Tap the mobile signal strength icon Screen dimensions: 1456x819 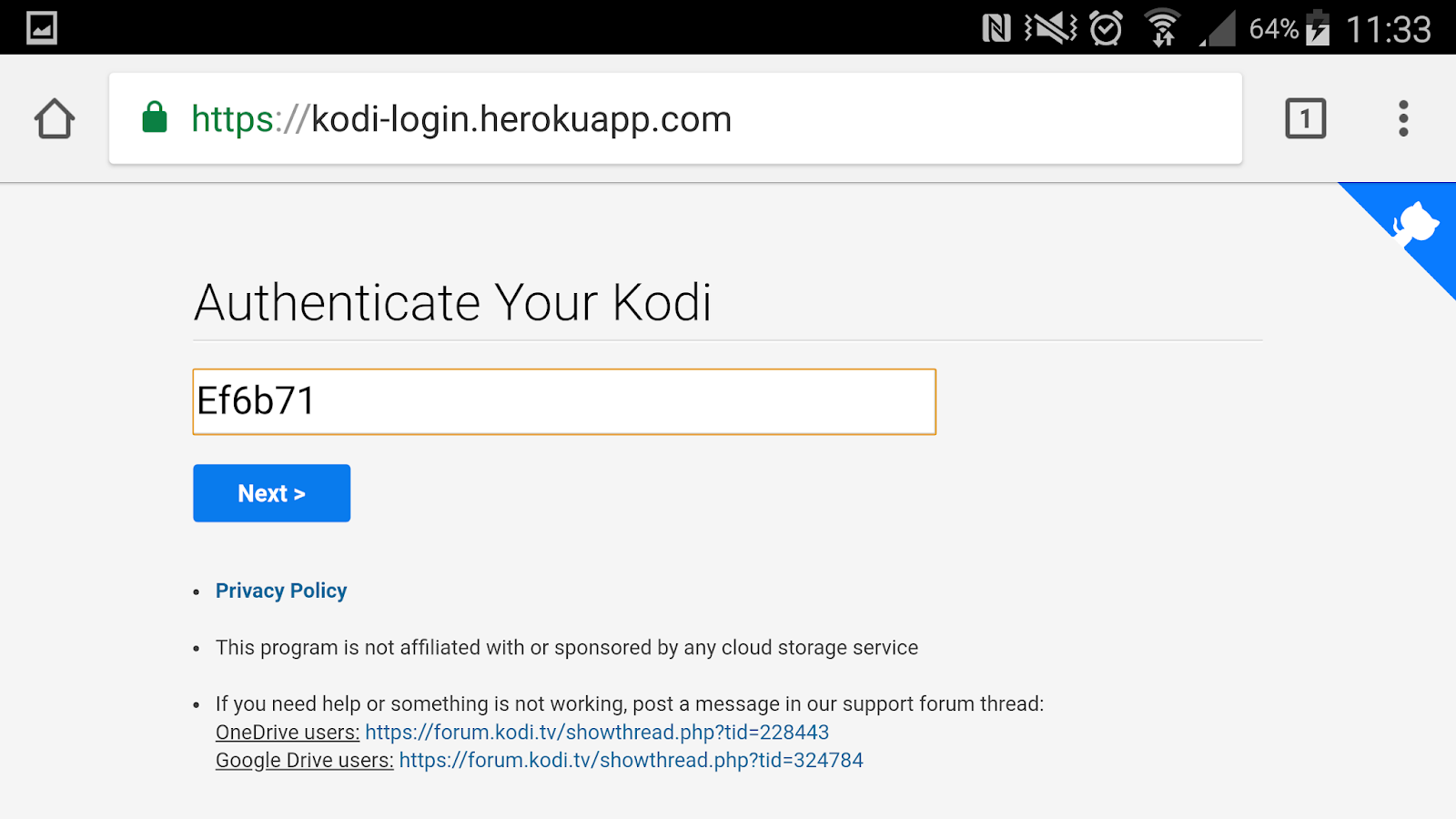pos(1218,31)
